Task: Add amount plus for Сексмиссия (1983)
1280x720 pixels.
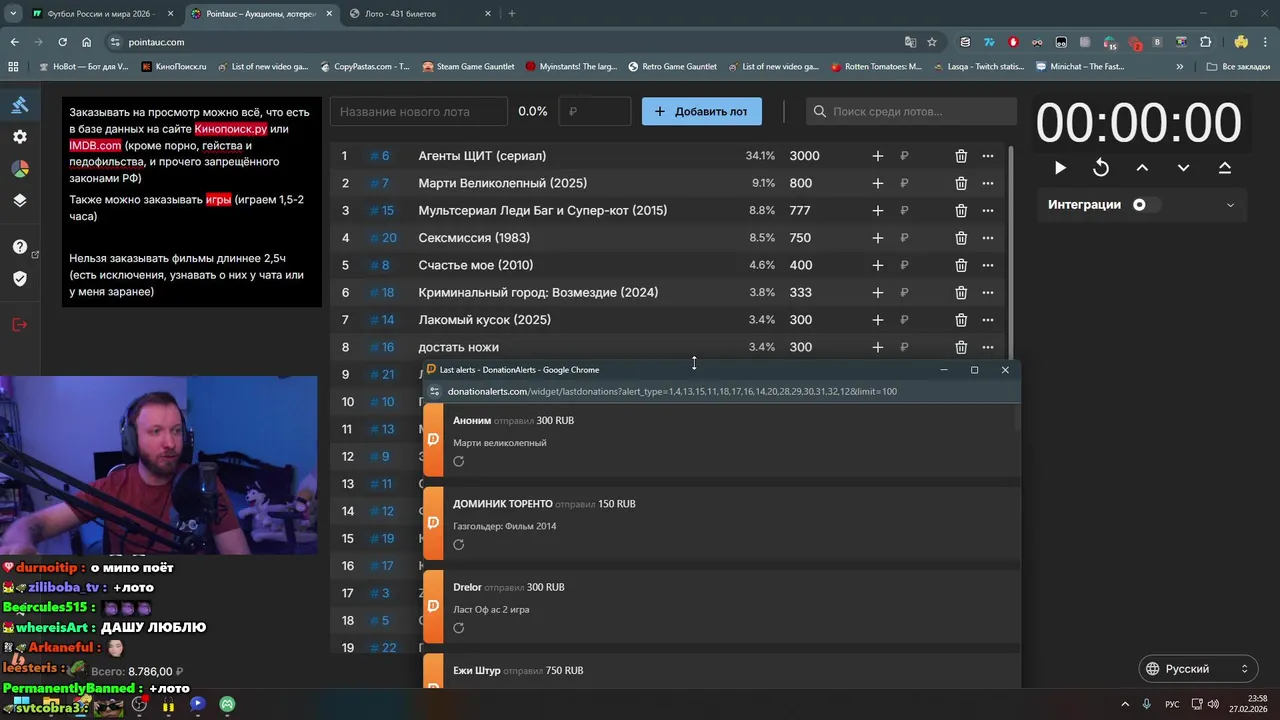Action: [x=877, y=238]
